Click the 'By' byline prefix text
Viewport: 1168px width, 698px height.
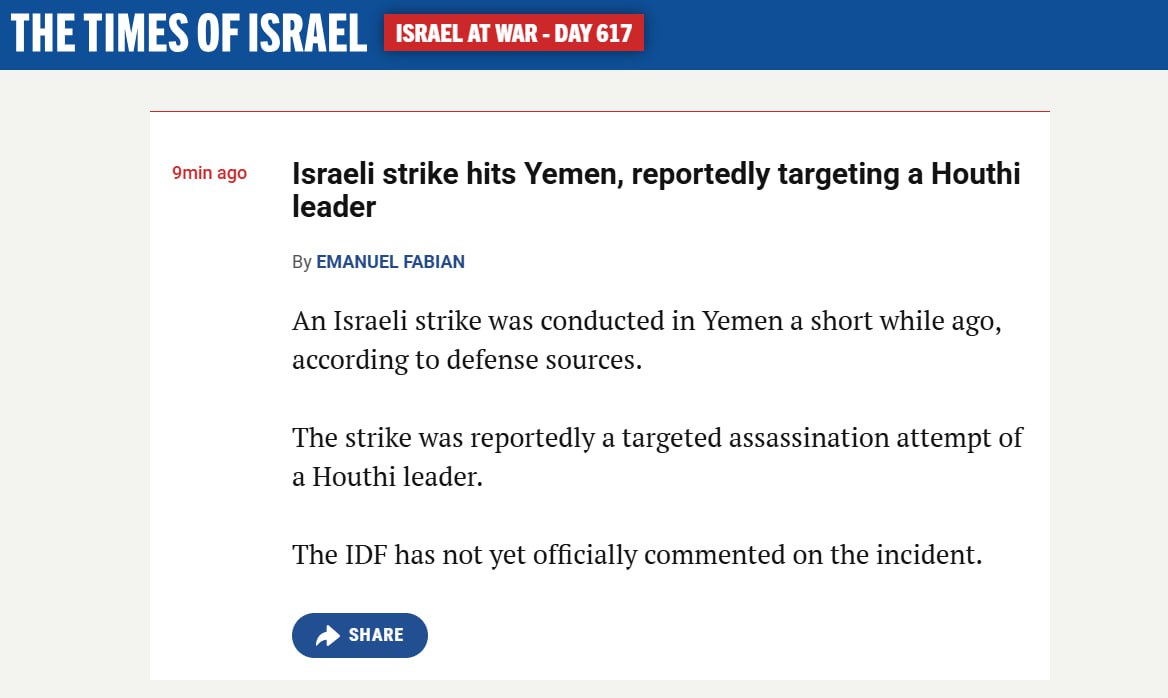pos(302,262)
